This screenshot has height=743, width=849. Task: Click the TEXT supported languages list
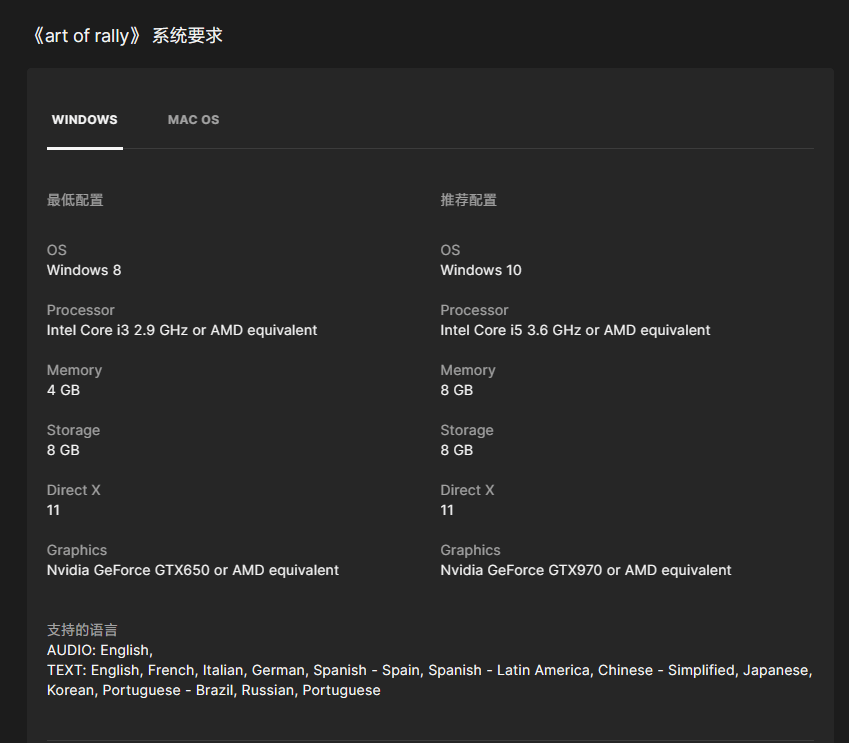coord(429,671)
